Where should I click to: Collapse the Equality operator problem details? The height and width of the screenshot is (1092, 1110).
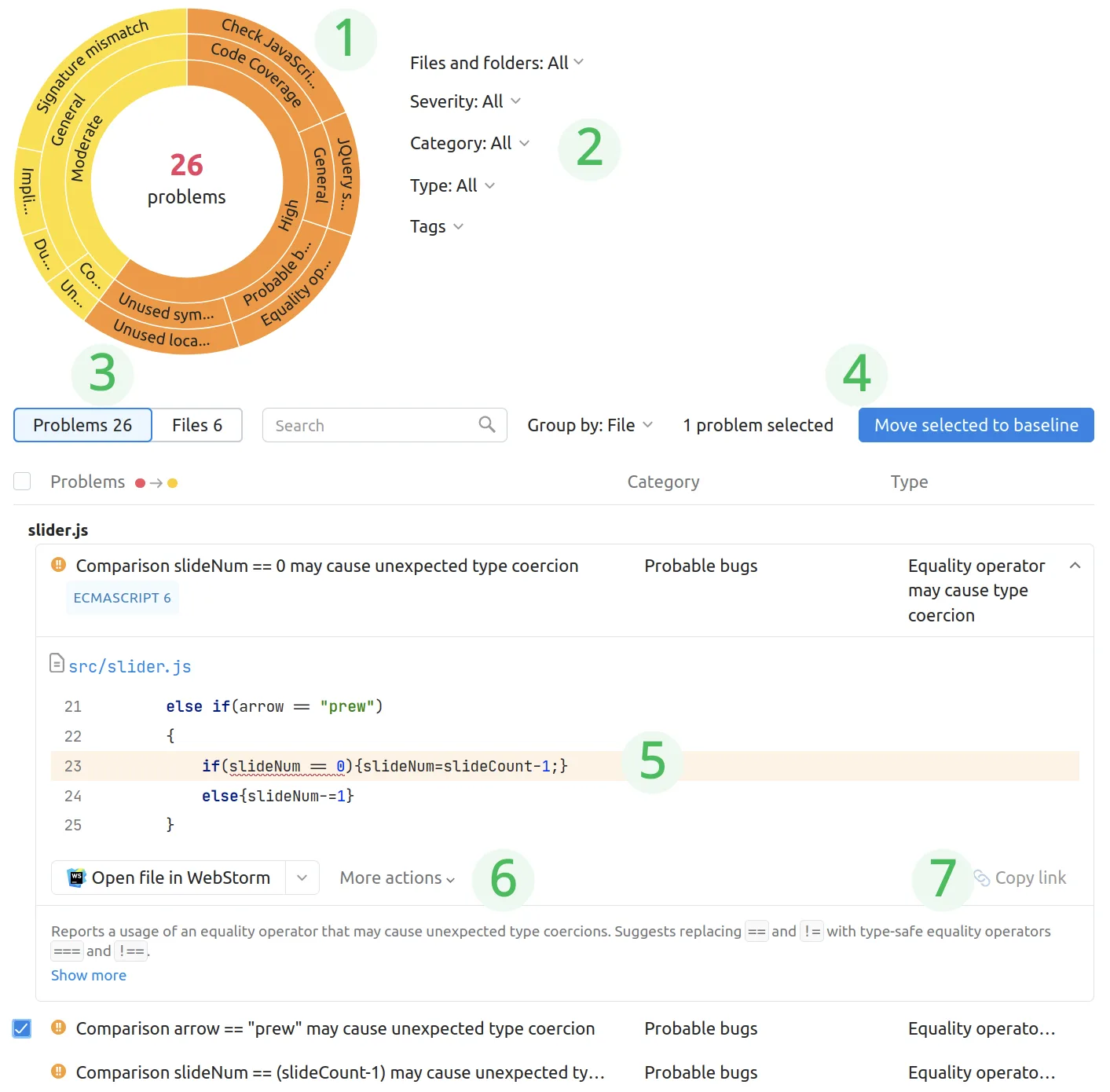(x=1075, y=565)
